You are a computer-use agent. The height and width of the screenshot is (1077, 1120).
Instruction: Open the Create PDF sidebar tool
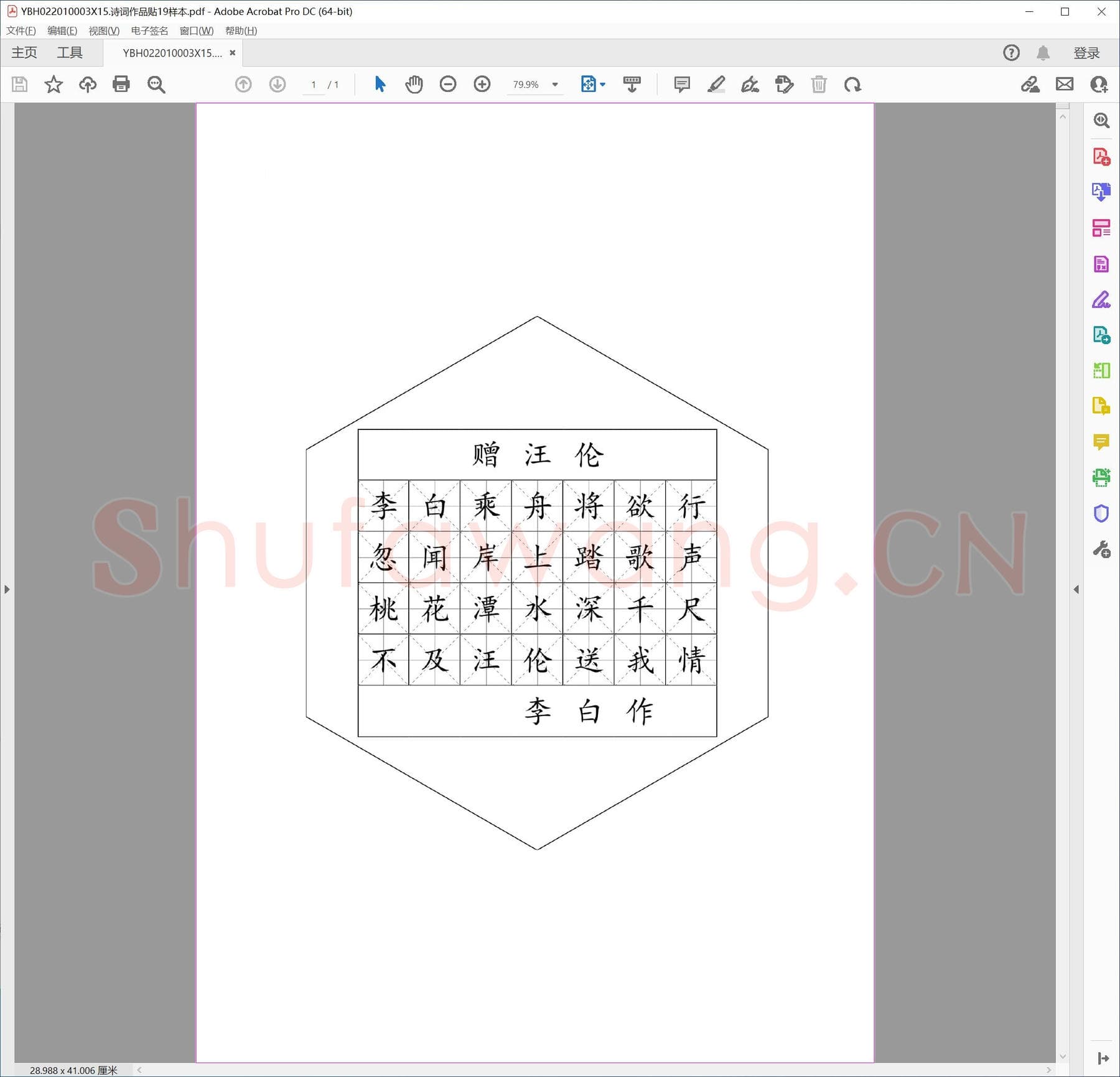click(x=1101, y=156)
